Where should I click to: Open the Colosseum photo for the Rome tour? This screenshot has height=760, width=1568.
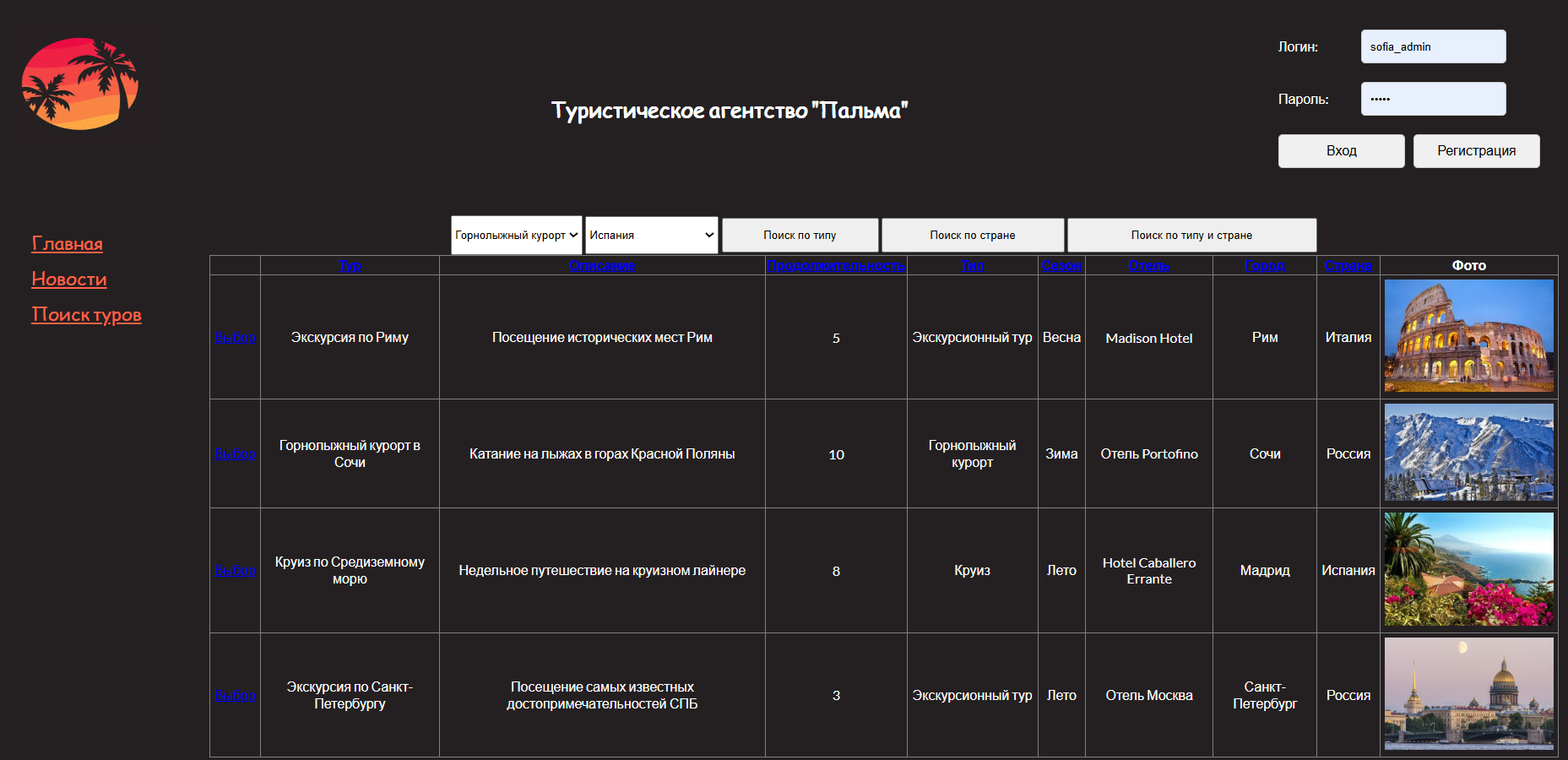coord(1468,336)
